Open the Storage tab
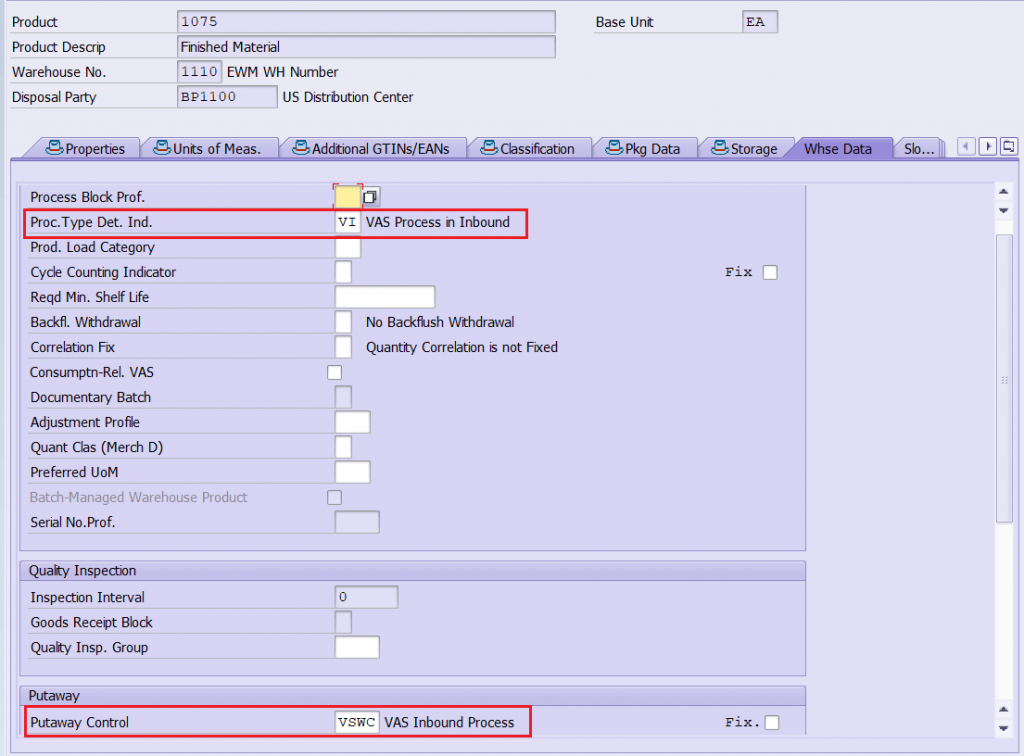The height and width of the screenshot is (756, 1024). pos(744,148)
